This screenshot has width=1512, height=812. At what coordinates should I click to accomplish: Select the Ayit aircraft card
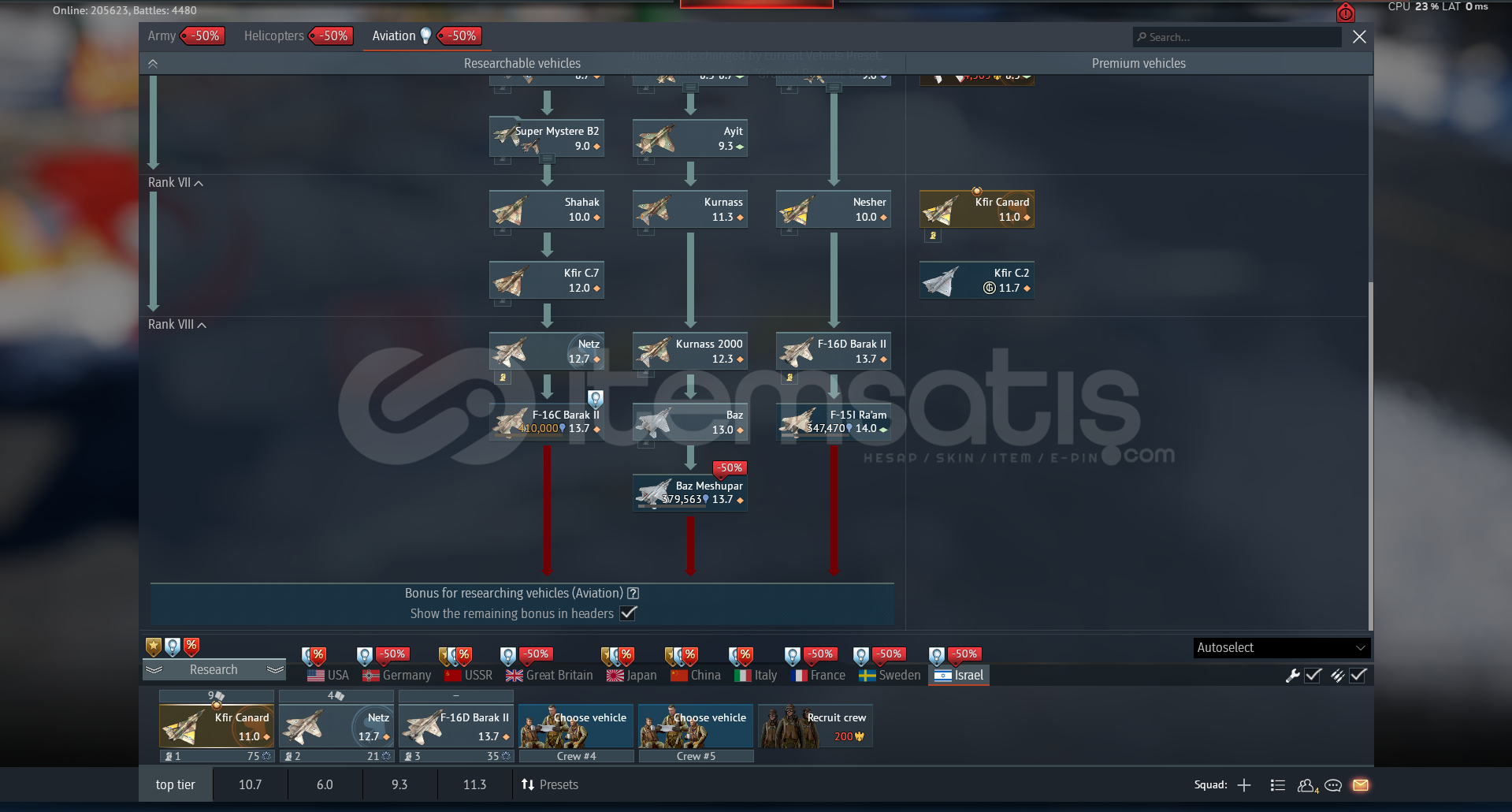690,138
